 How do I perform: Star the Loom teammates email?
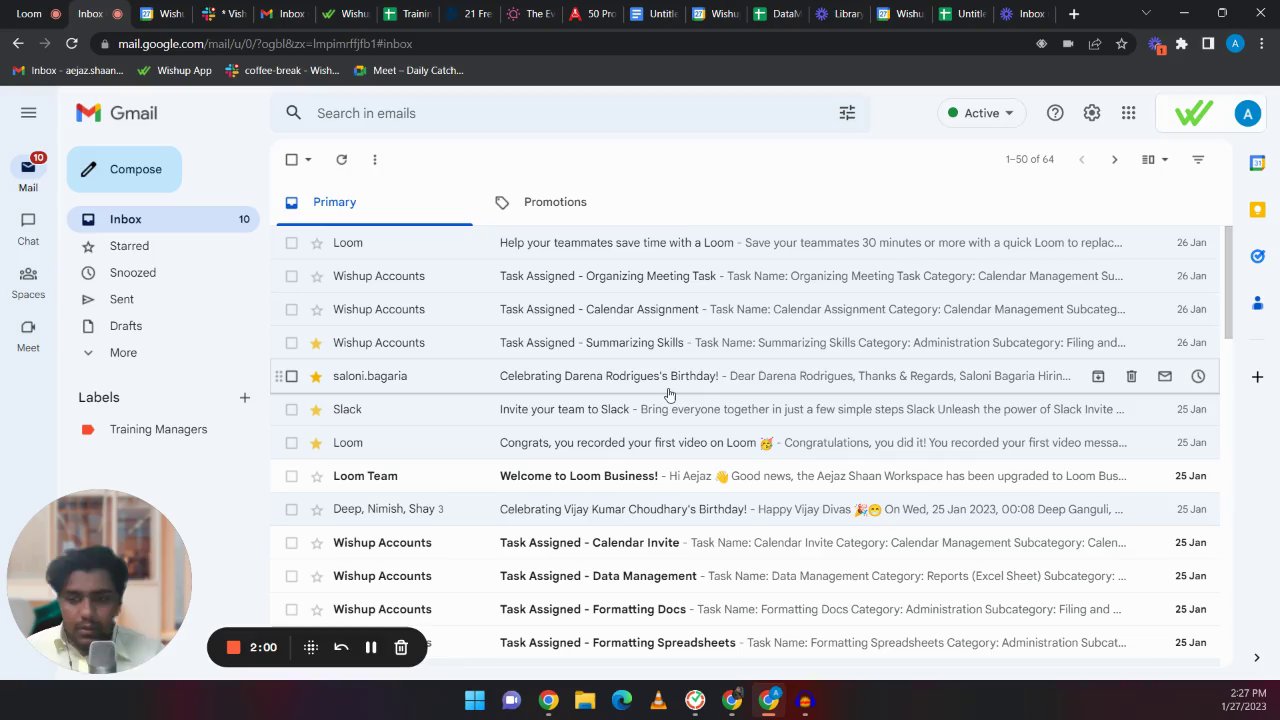coord(316,243)
